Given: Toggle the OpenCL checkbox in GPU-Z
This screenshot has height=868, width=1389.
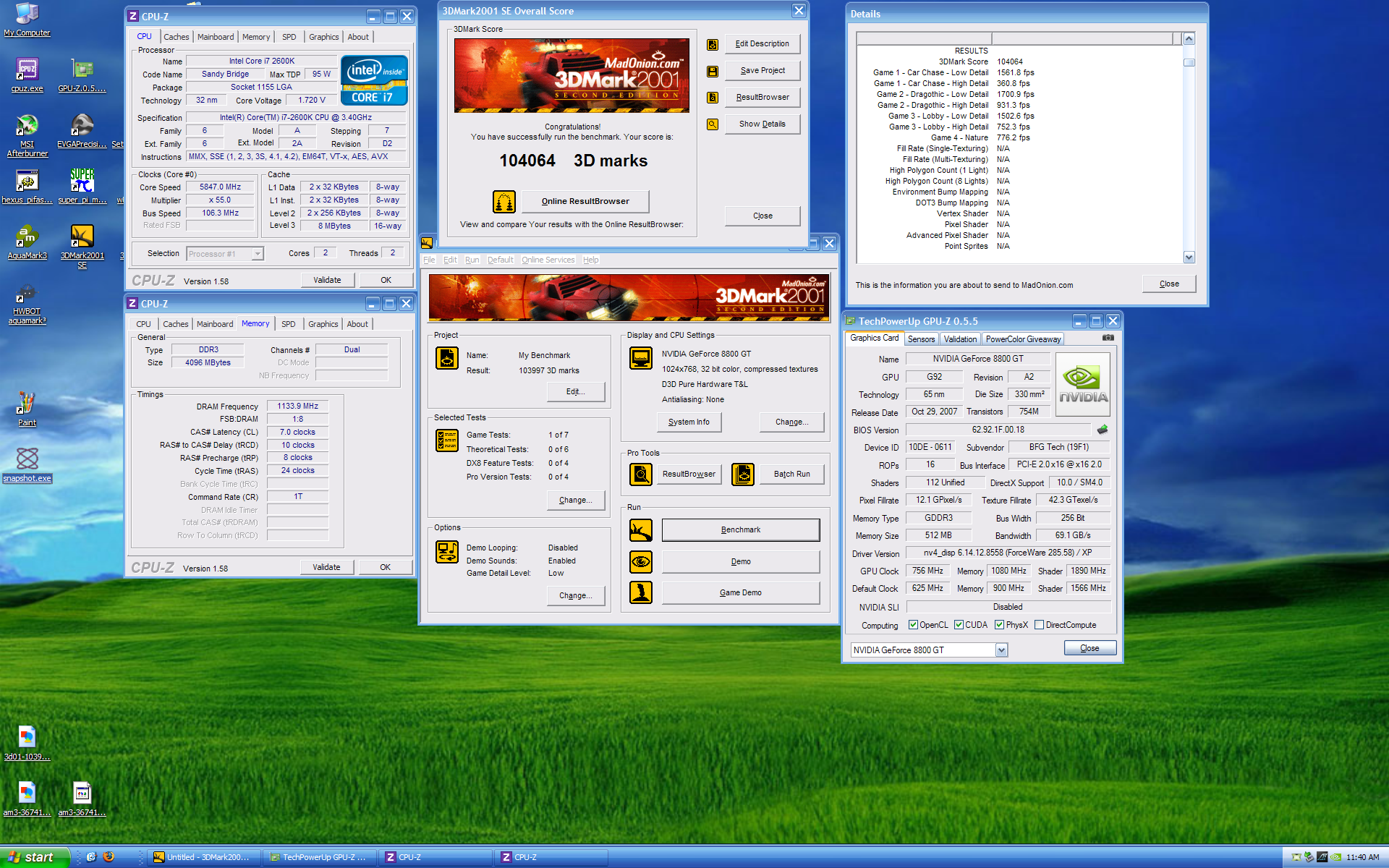Looking at the screenshot, I should pos(913,625).
